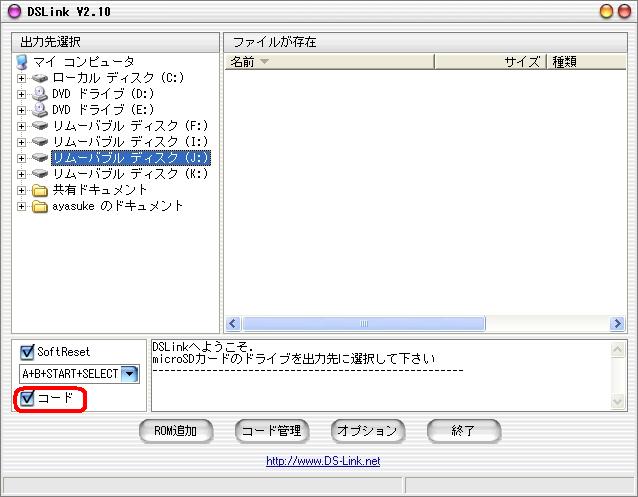
Task: Visit the http://www.DS-Link.net link
Action: (323, 461)
